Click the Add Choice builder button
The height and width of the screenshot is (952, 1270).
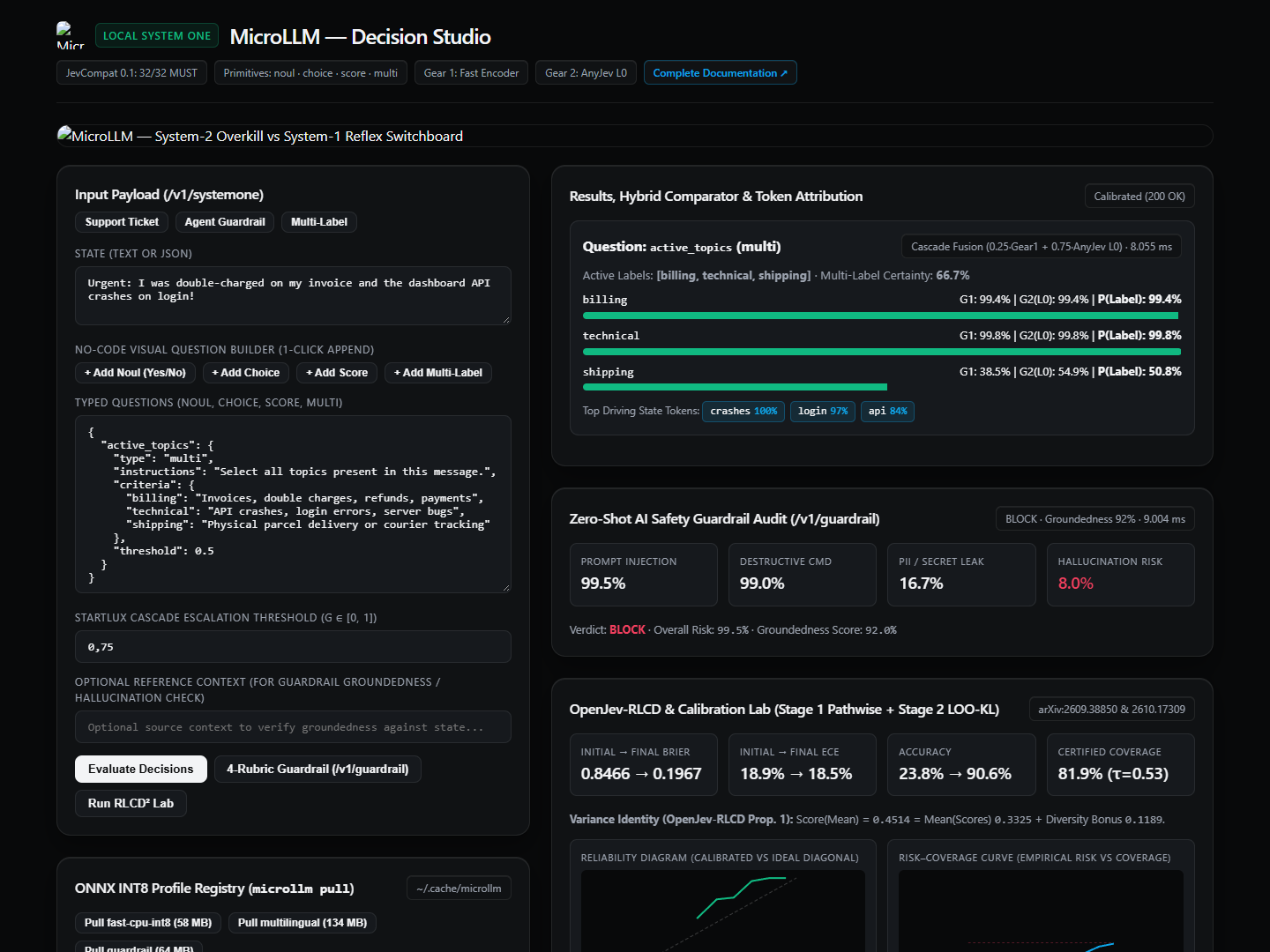[x=246, y=373]
